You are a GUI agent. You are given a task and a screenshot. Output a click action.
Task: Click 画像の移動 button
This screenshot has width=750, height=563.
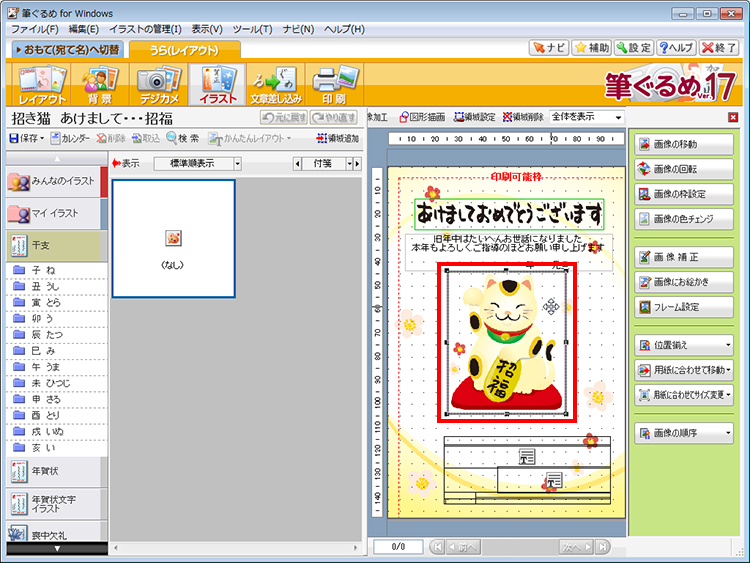(684, 144)
